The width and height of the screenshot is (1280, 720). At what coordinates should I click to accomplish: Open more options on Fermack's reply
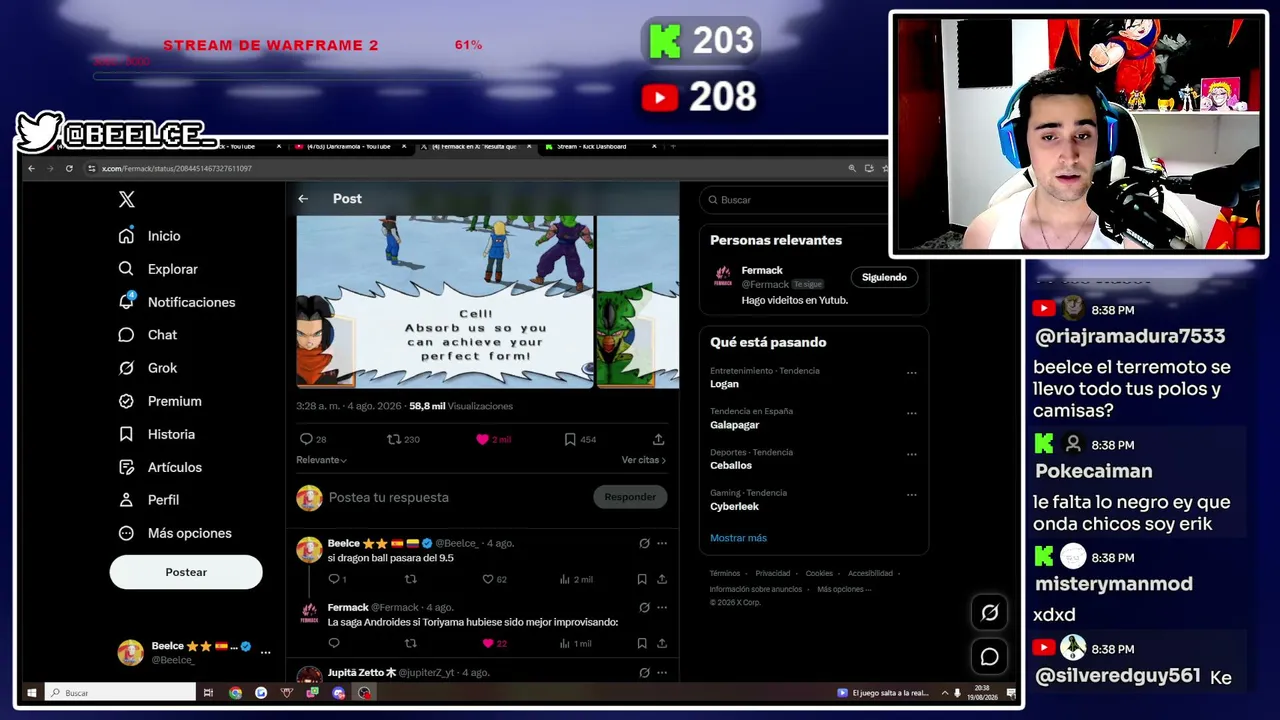click(x=662, y=607)
